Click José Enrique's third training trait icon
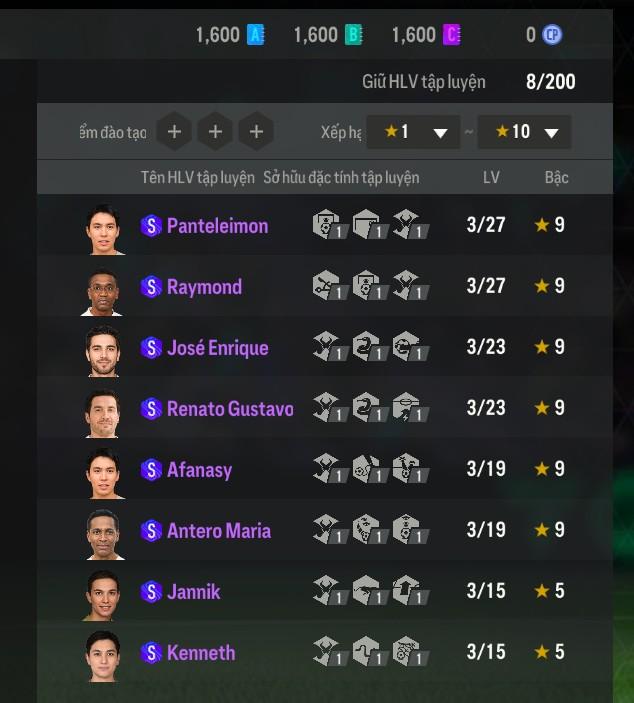 point(410,346)
